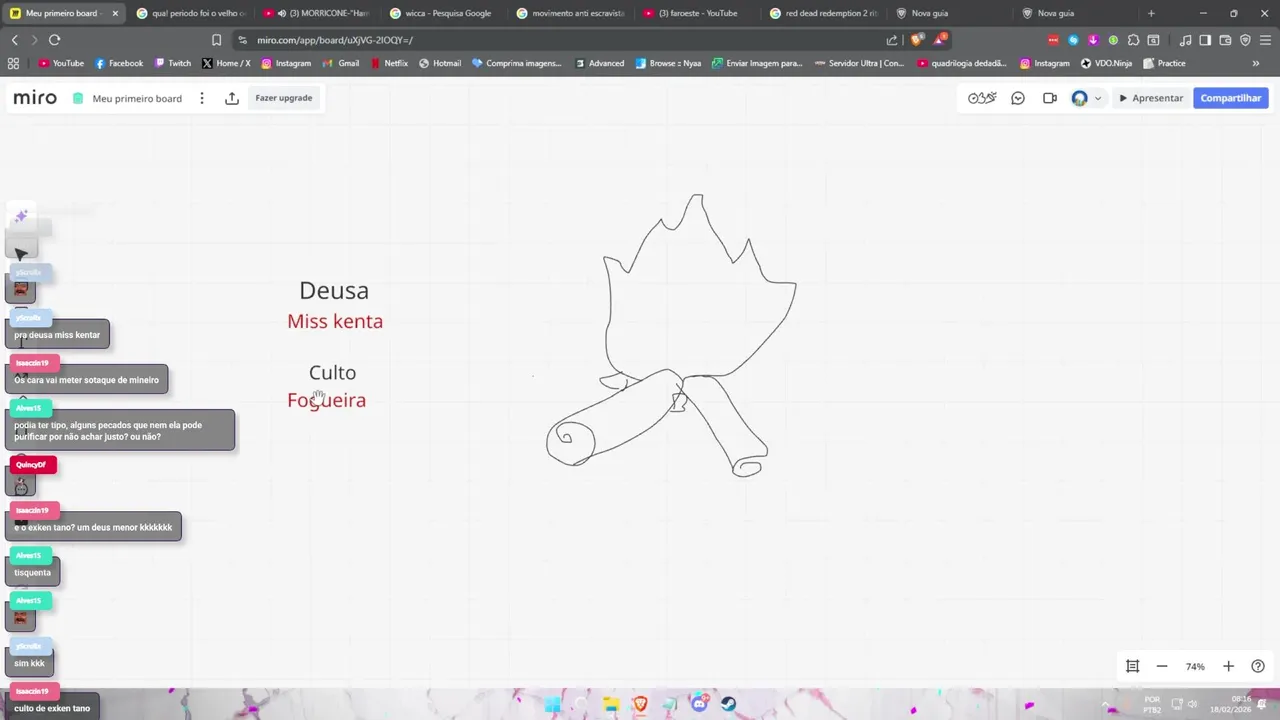Viewport: 1280px width, 720px height.
Task: Open the Brave wallet icon
Action: 1225,40
